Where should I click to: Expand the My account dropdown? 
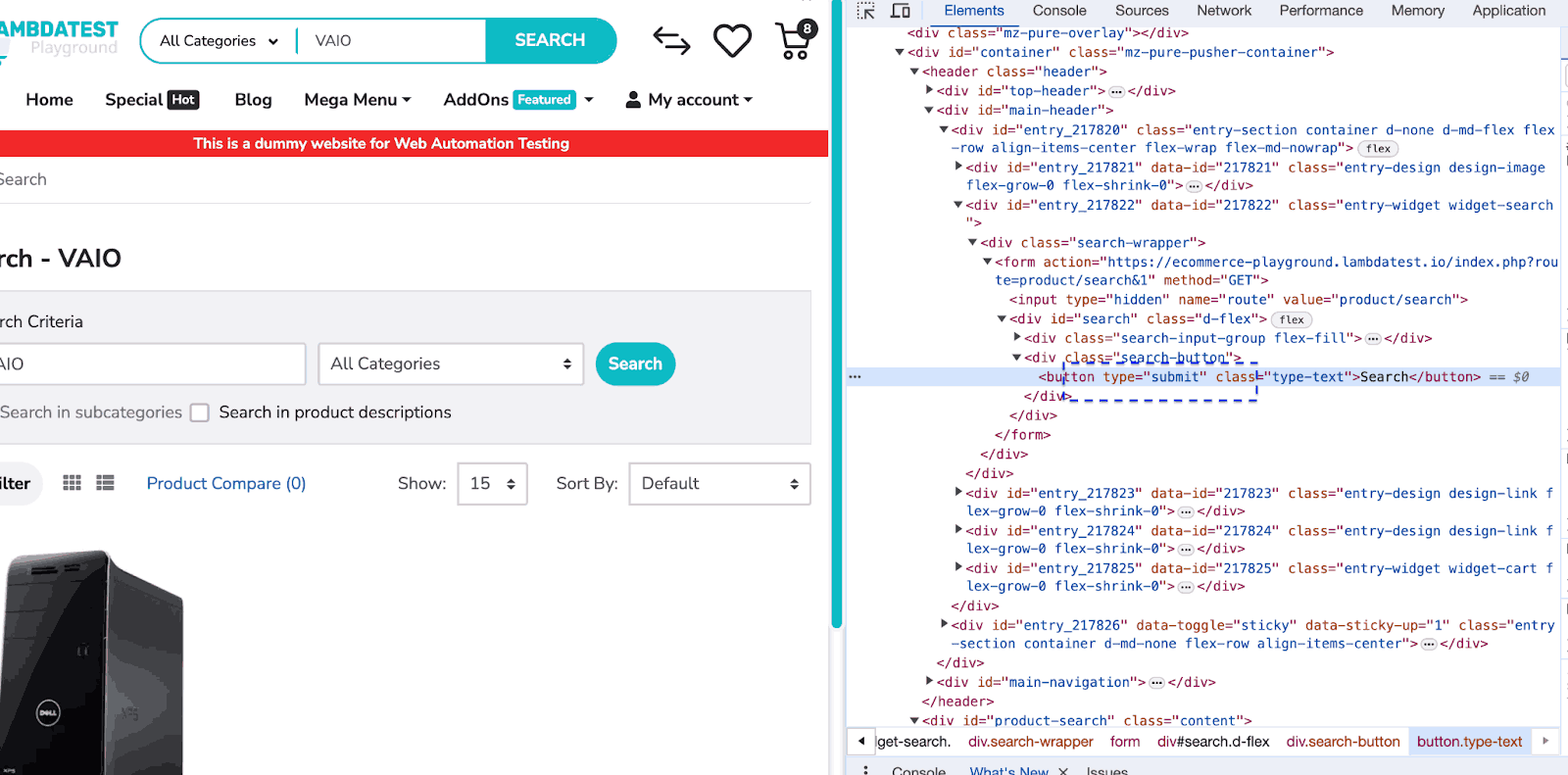689,100
